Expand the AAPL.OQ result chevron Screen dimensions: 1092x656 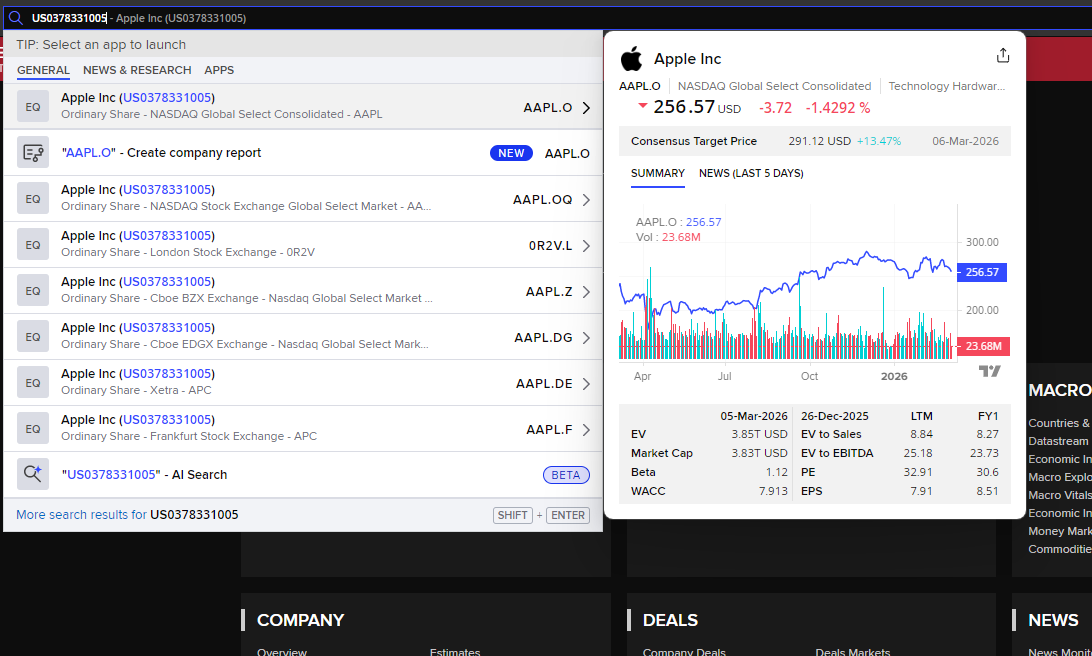(586, 199)
